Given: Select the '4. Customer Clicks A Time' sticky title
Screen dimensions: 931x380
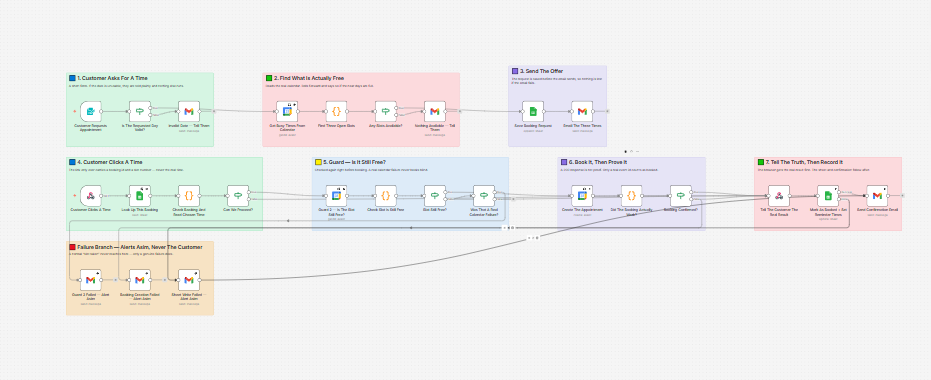Looking at the screenshot, I should point(110,162).
